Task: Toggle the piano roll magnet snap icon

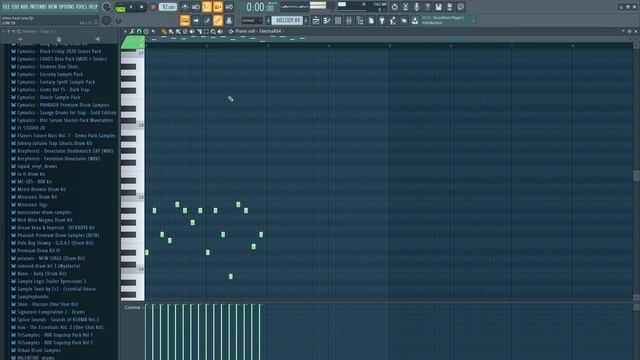Action: tap(139, 31)
